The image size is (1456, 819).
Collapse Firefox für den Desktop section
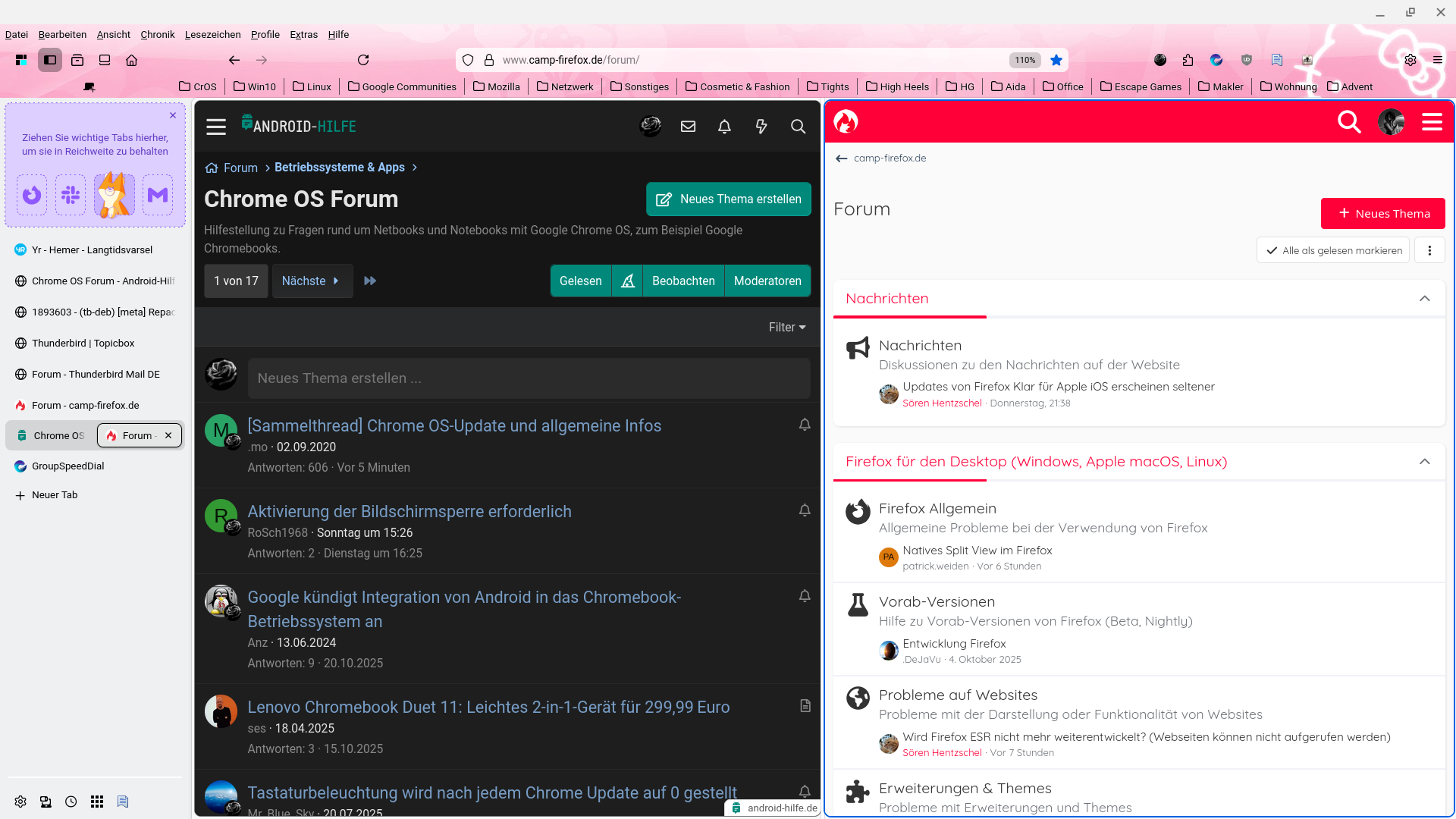click(1425, 462)
